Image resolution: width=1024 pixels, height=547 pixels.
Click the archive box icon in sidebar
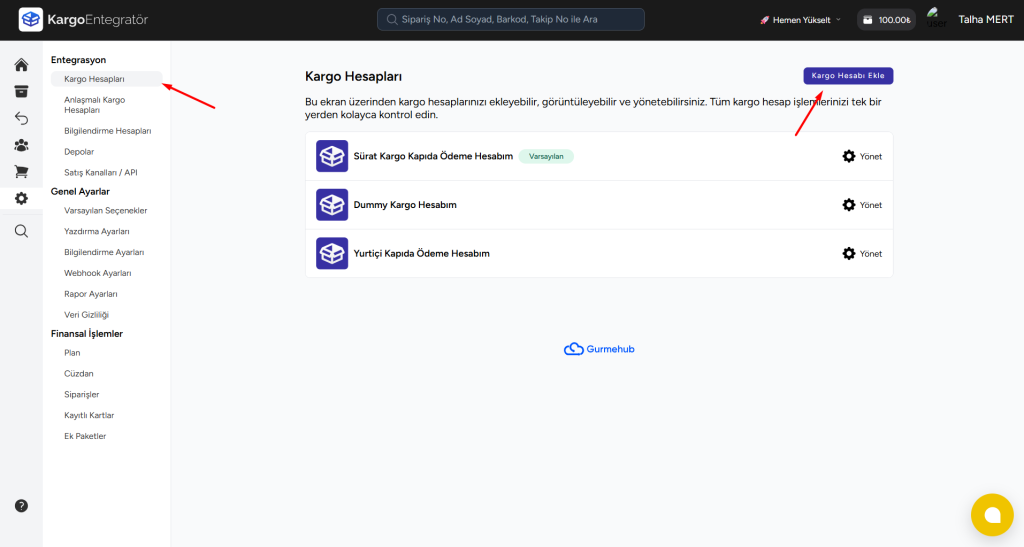pyautogui.click(x=21, y=91)
